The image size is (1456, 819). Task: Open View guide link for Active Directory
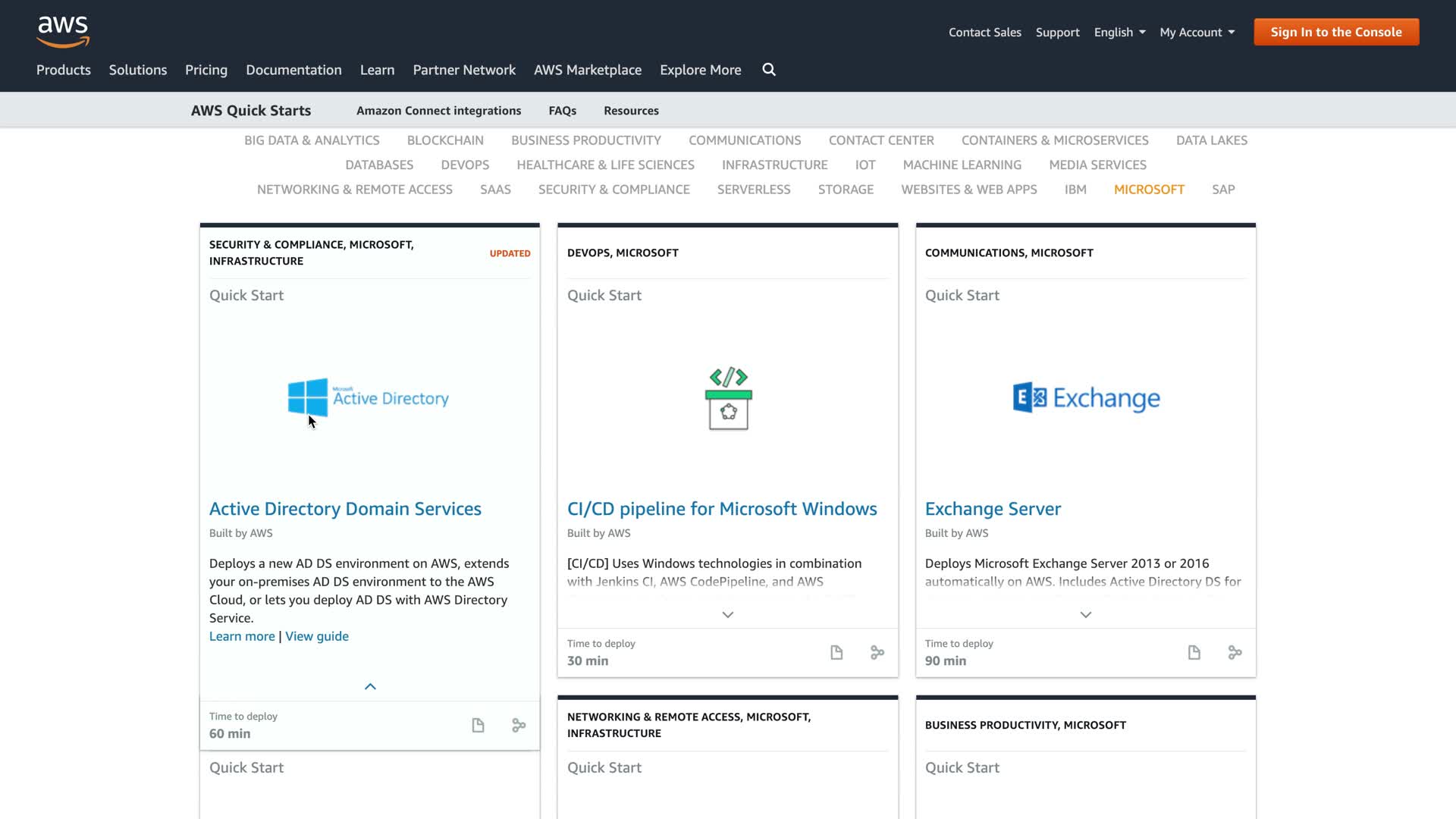click(317, 636)
